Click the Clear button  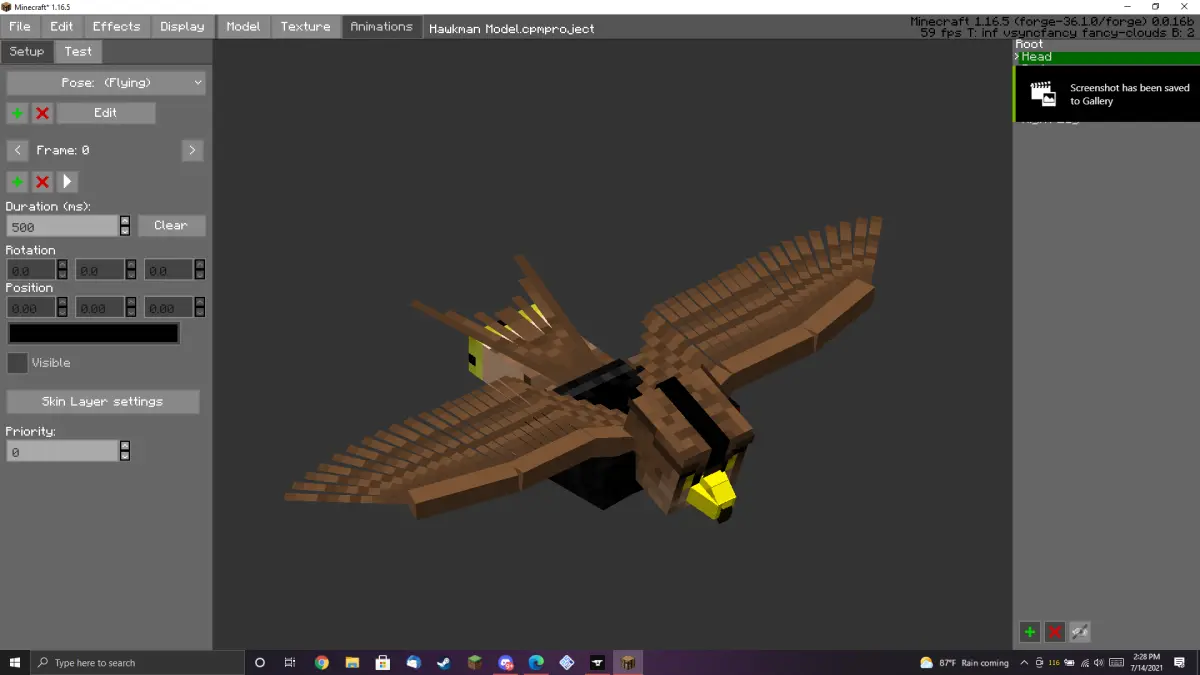tap(171, 226)
